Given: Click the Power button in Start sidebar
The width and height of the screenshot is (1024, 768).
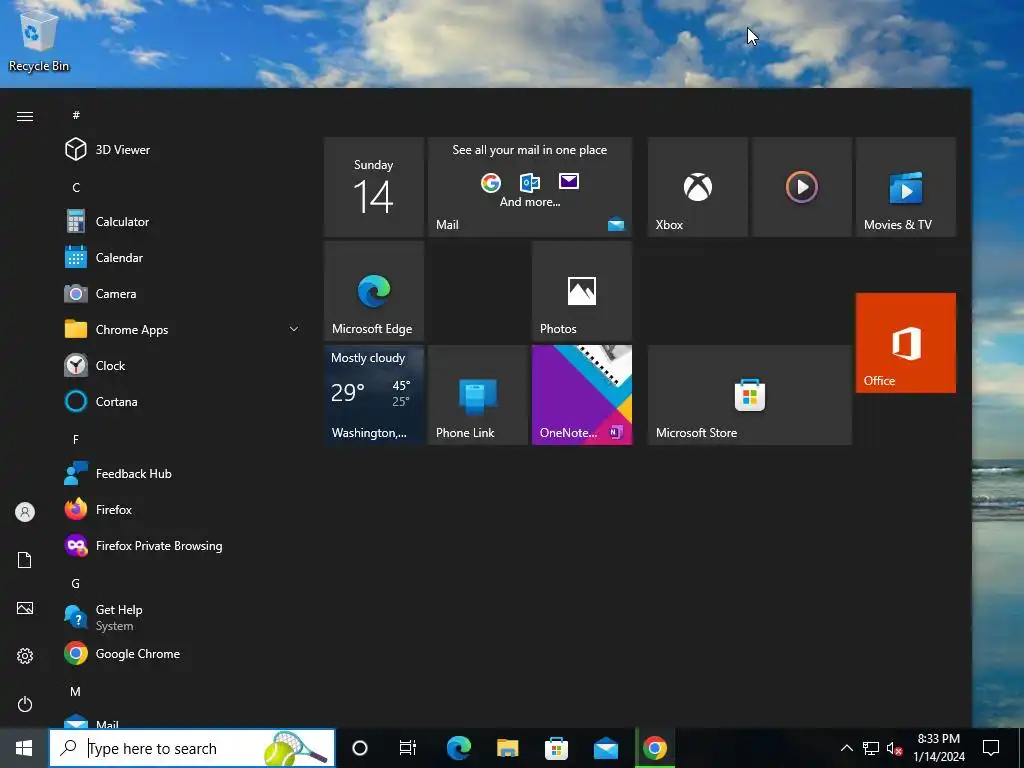Looking at the screenshot, I should (25, 704).
